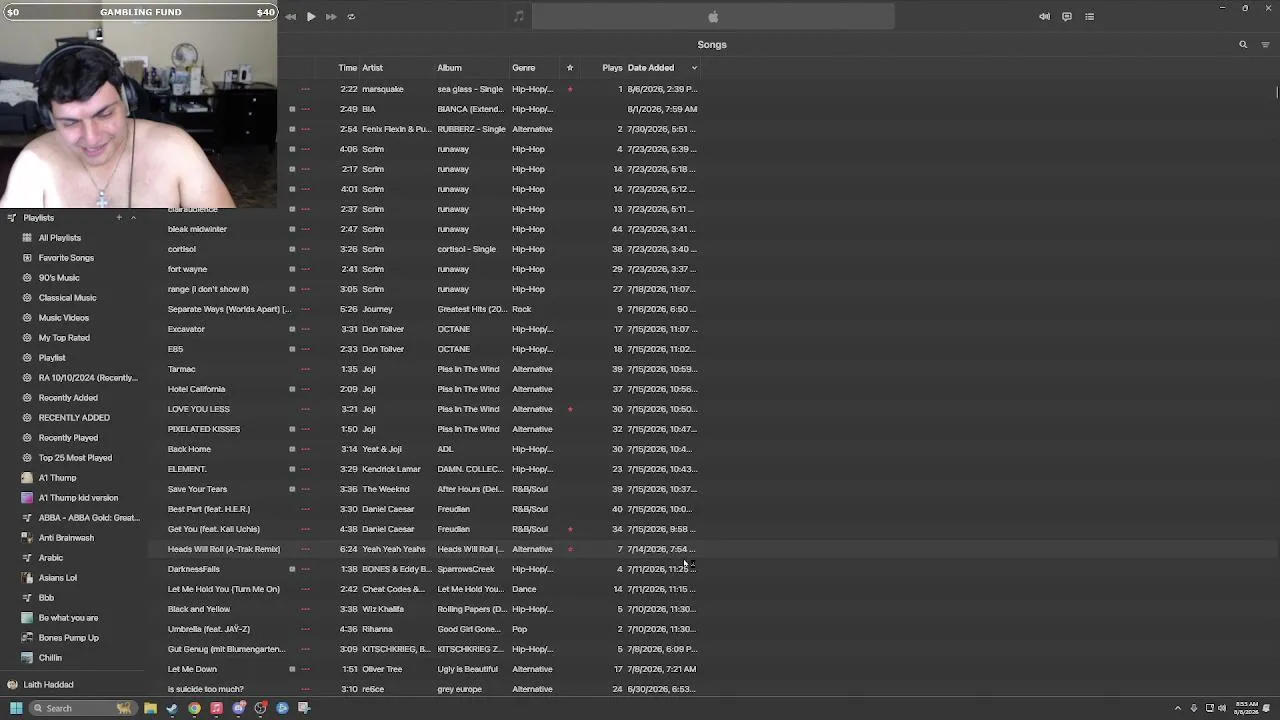The width and height of the screenshot is (1280, 720).
Task: Select the Classical Music playlist
Action: 67,298
